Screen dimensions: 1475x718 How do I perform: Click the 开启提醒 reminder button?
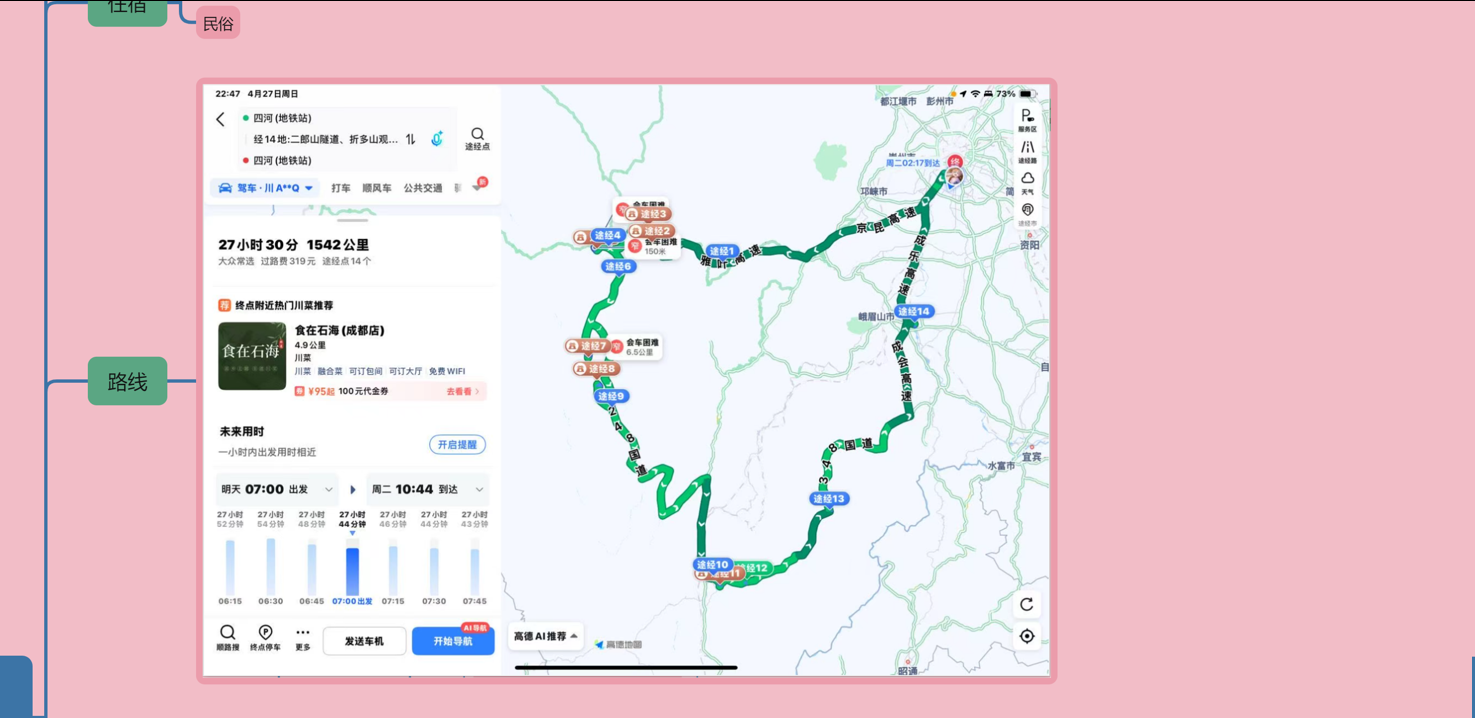[457, 444]
